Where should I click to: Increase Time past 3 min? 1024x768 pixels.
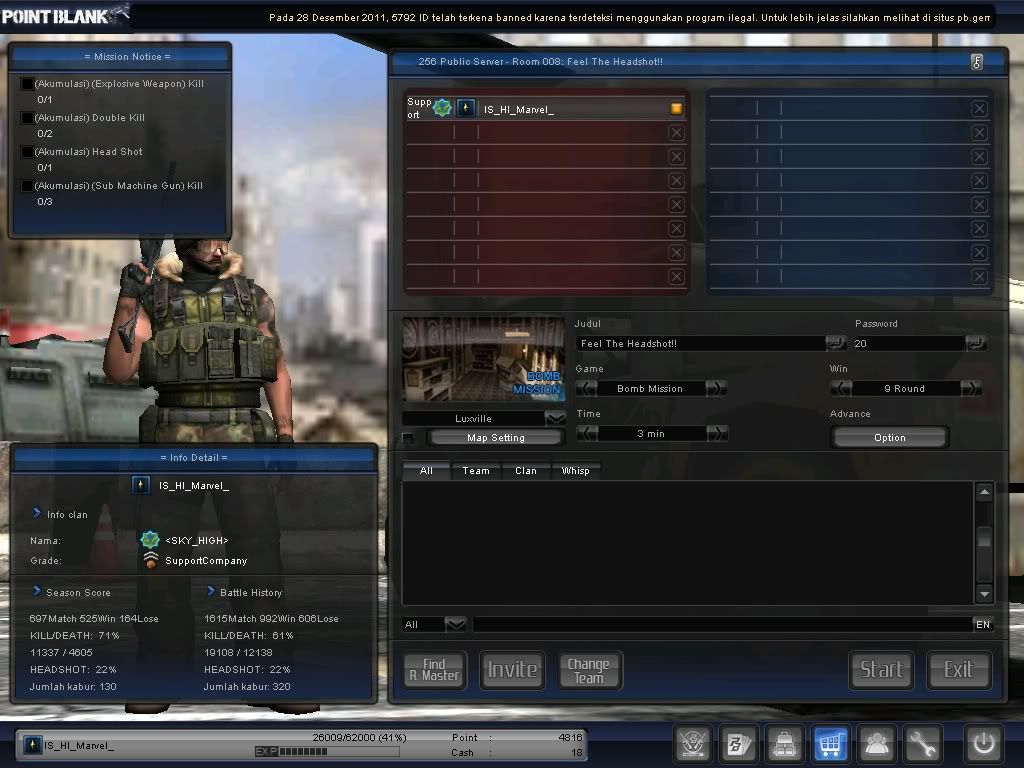pos(717,434)
